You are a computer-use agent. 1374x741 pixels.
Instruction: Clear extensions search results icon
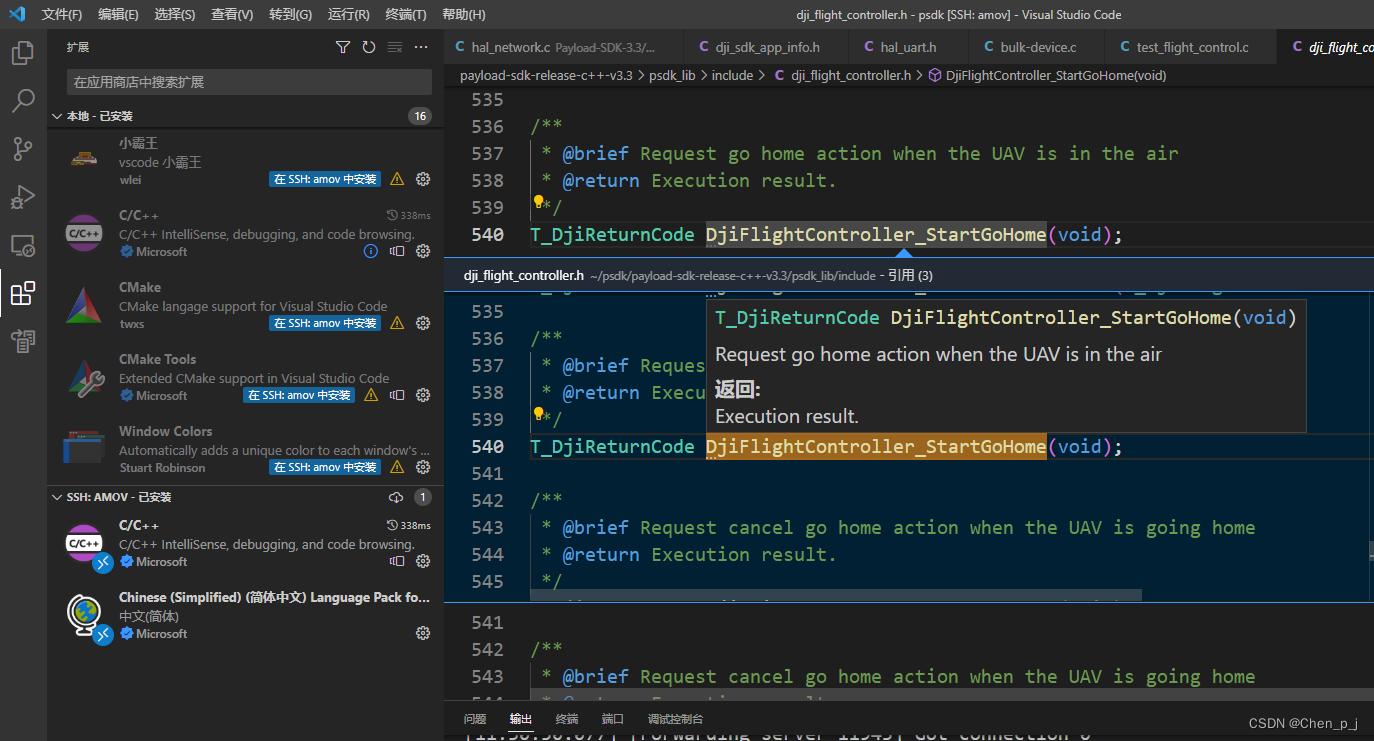coord(395,47)
